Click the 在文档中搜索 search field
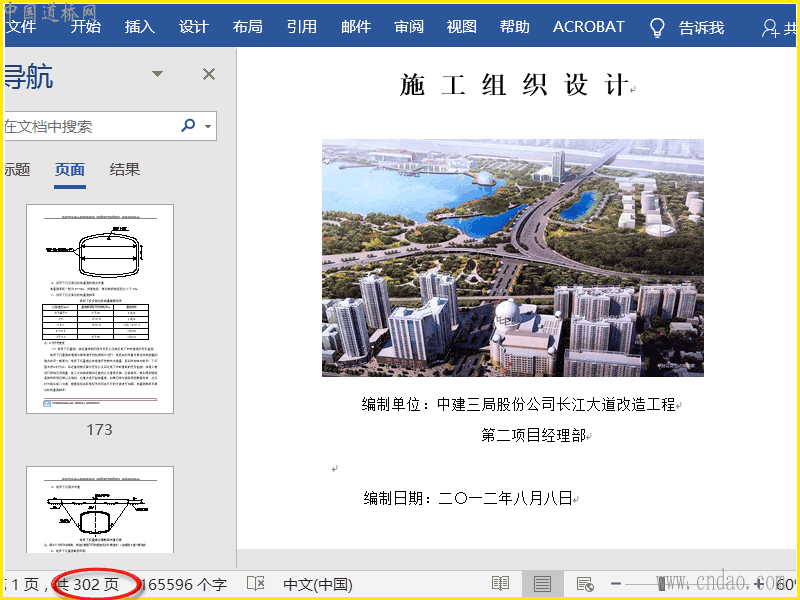Screen dimensions: 800x600 [92, 126]
